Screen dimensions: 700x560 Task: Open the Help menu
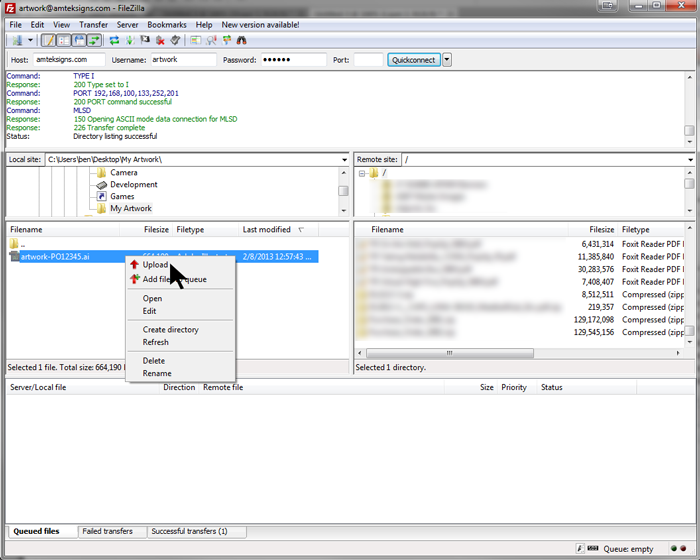204,25
